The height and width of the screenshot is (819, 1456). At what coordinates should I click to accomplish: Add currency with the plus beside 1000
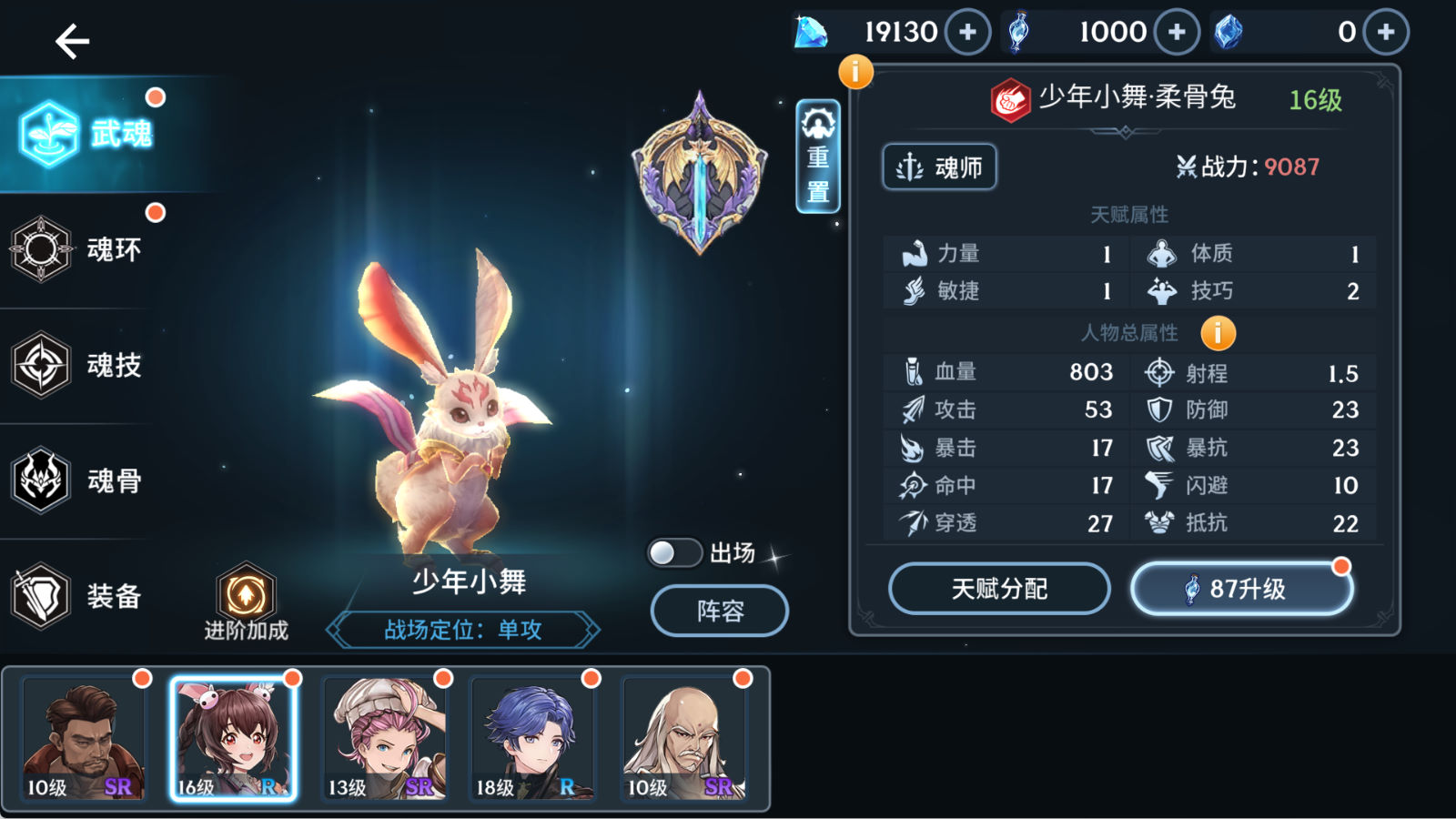point(1177,33)
